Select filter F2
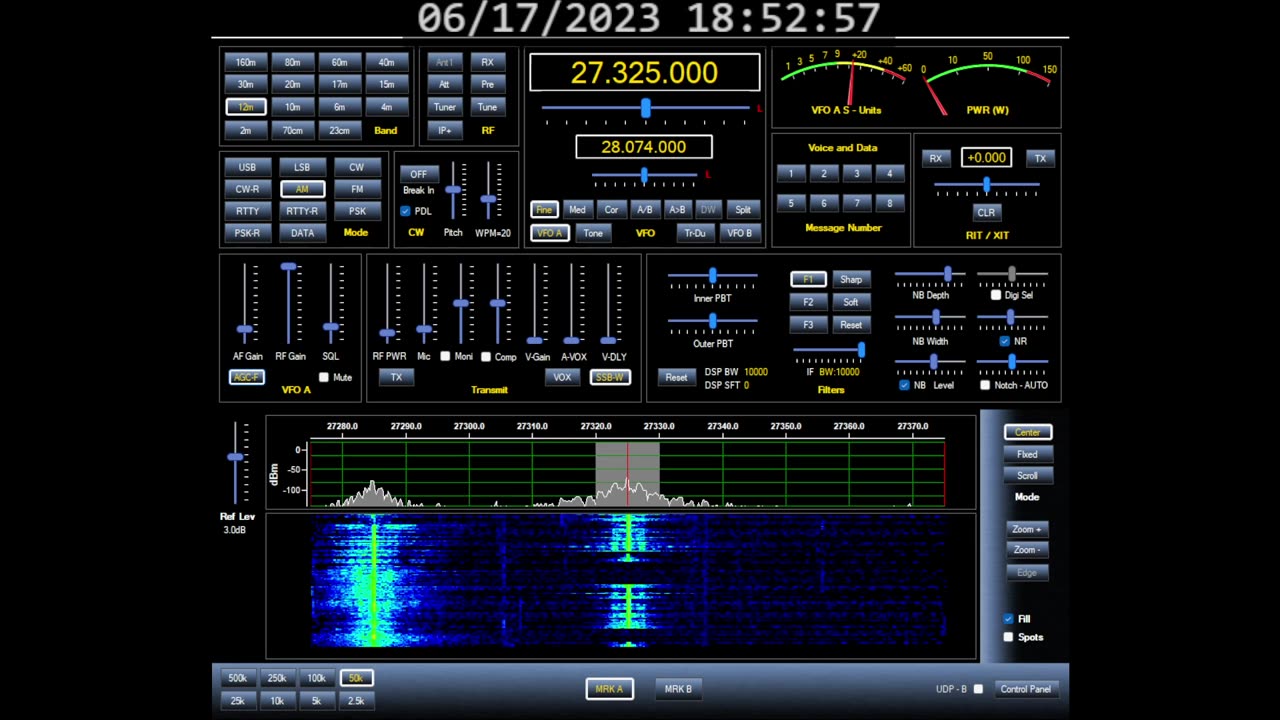The width and height of the screenshot is (1280, 720). point(808,302)
